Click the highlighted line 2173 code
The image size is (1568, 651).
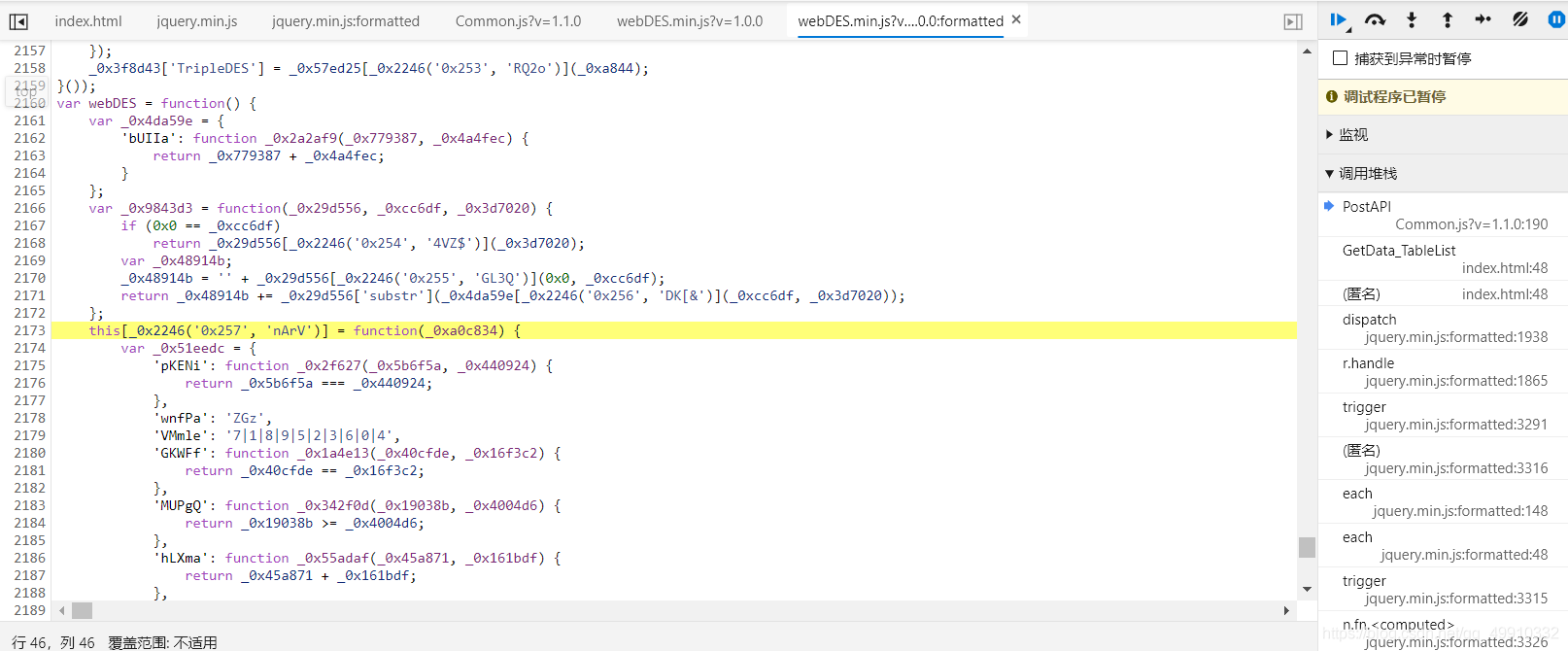point(674,330)
